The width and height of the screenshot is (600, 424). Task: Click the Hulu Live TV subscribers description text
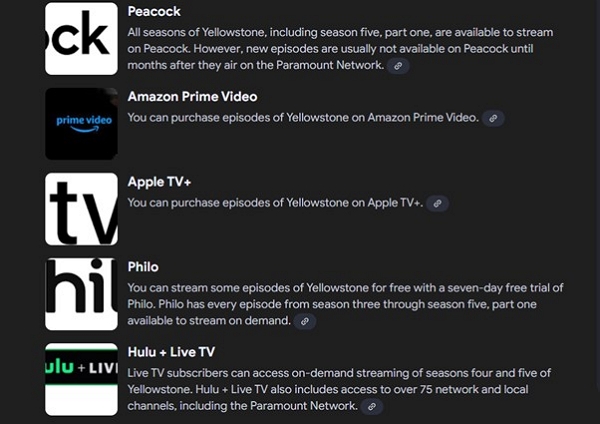tap(339, 389)
